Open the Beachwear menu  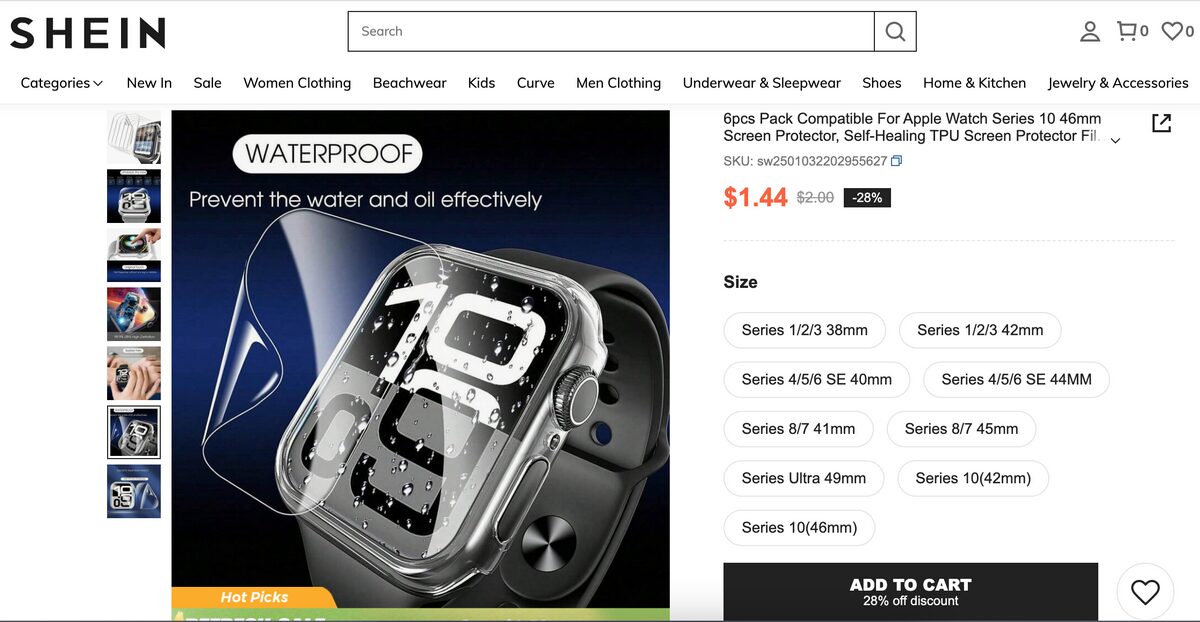[410, 83]
